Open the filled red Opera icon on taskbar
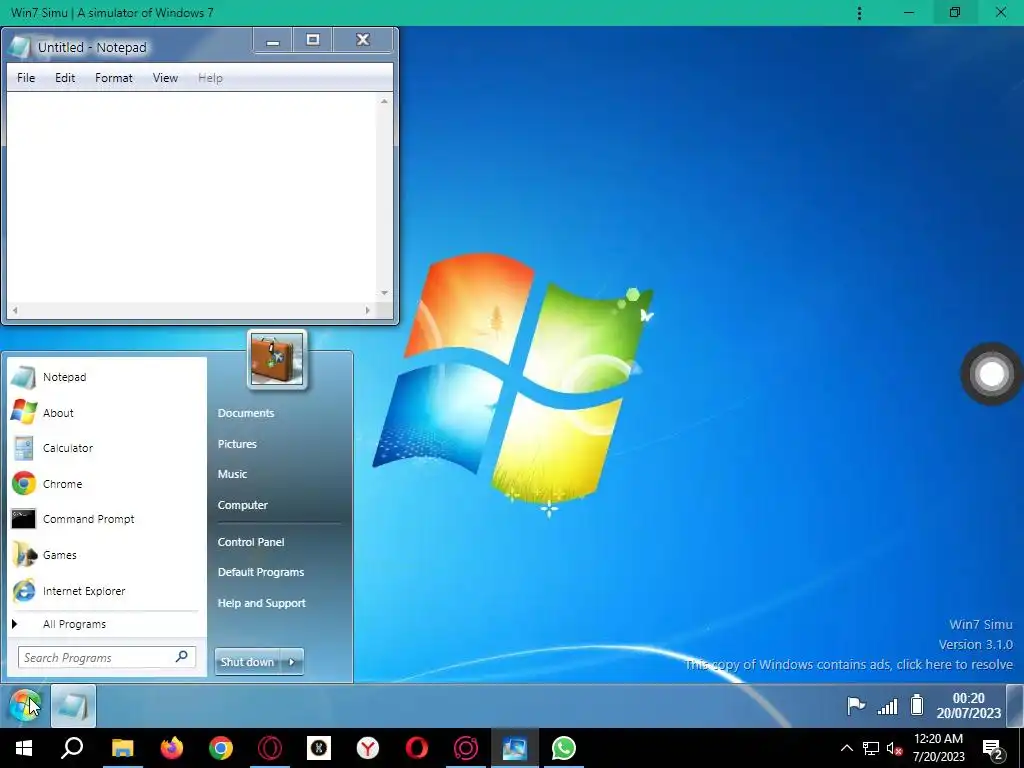 (417, 748)
